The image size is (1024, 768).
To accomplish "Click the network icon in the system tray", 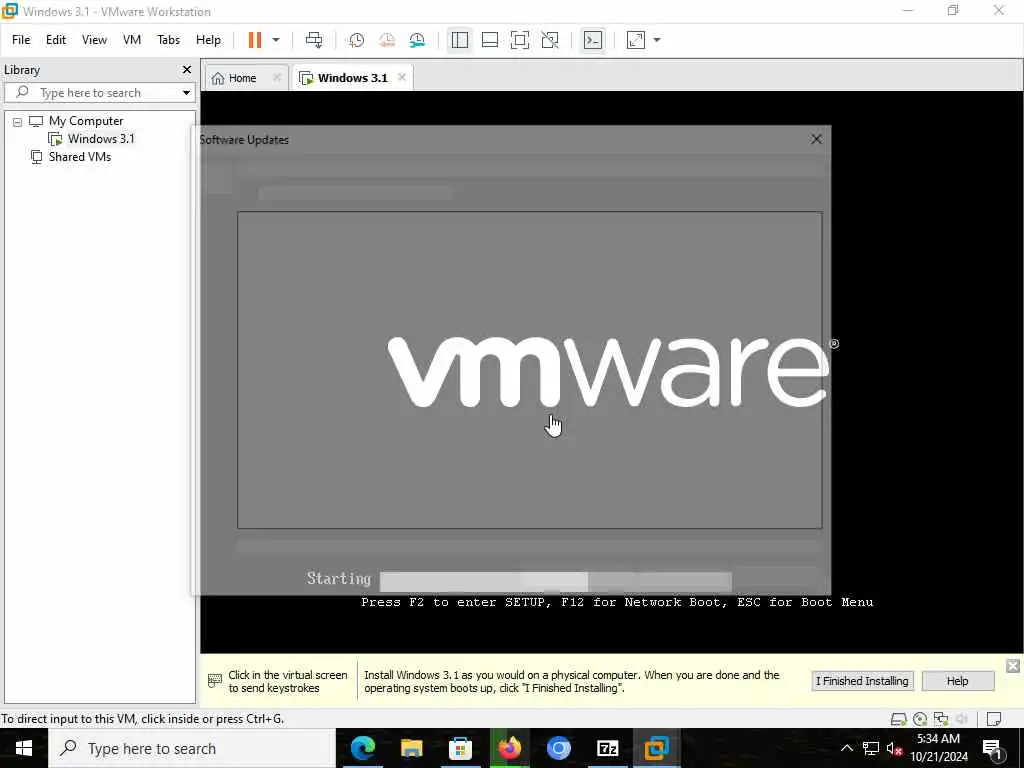I will (x=871, y=748).
